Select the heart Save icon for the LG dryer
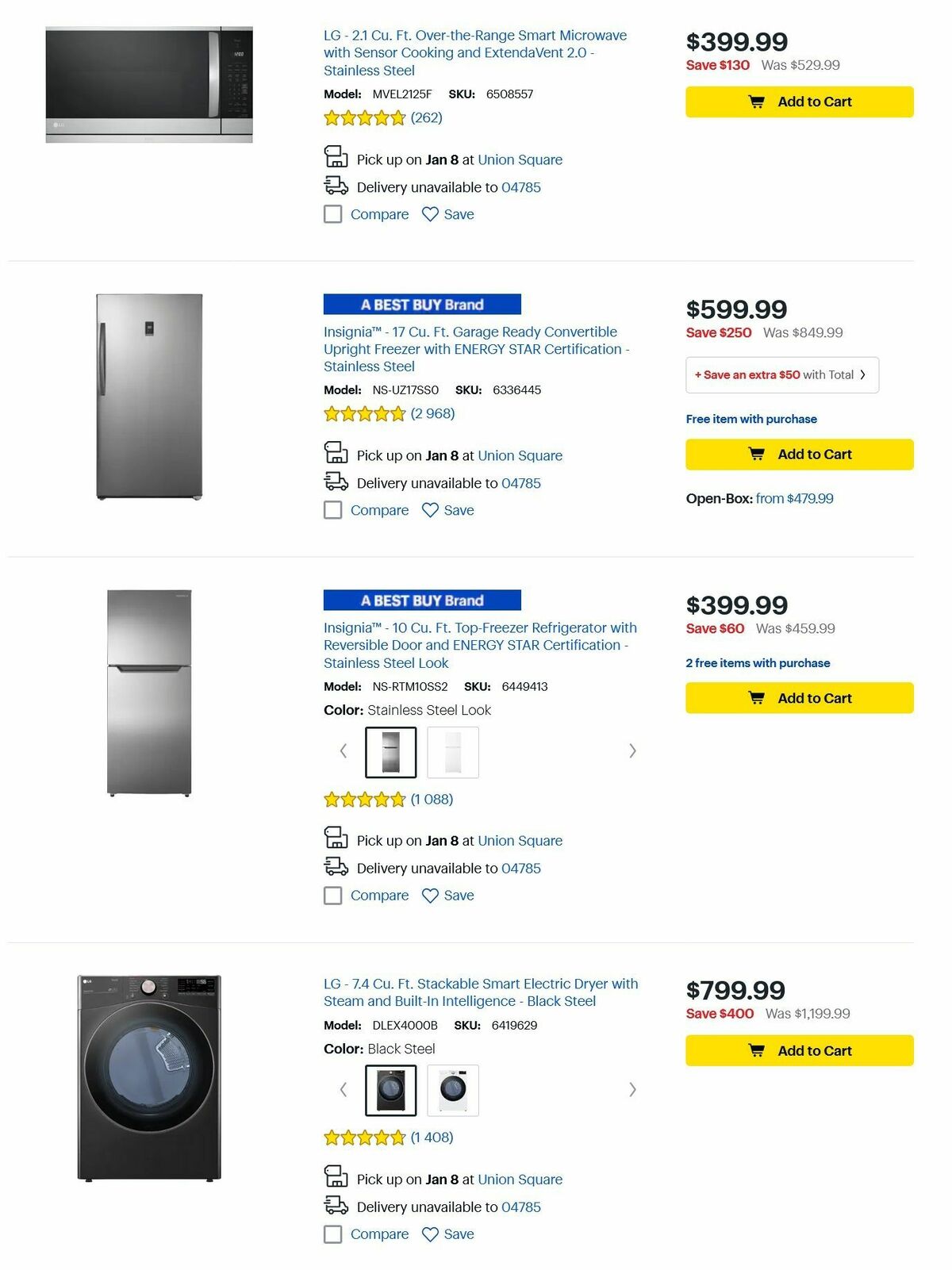Image resolution: width=952 pixels, height=1270 pixels. pyautogui.click(x=429, y=1234)
